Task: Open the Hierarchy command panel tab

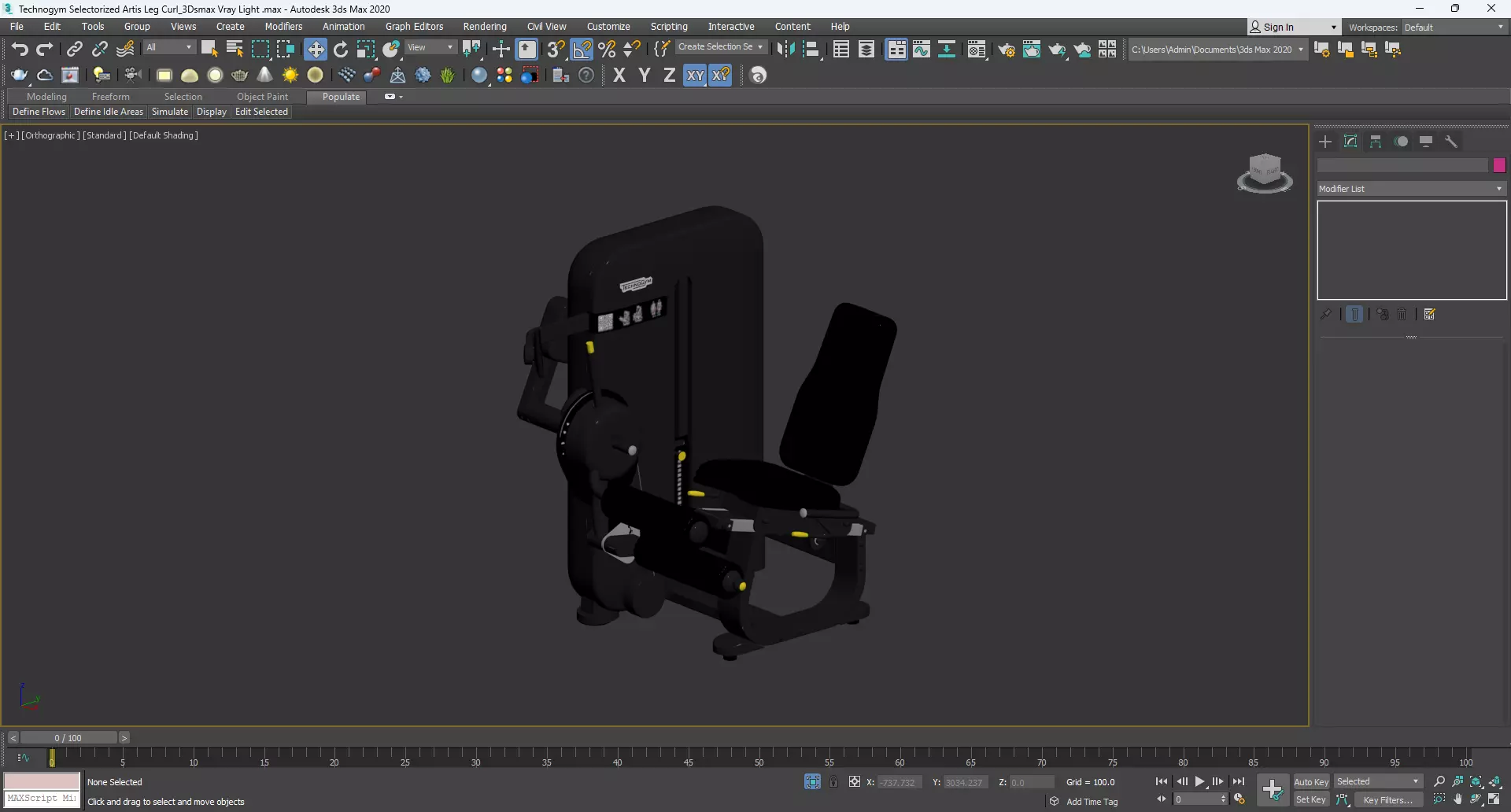Action: [x=1376, y=142]
